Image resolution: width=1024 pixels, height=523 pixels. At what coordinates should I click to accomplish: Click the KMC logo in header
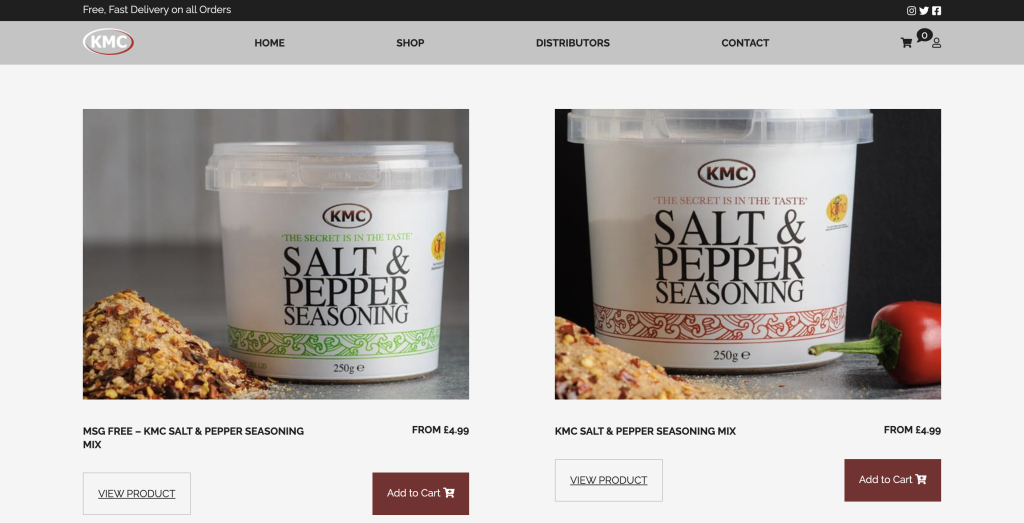coord(108,42)
